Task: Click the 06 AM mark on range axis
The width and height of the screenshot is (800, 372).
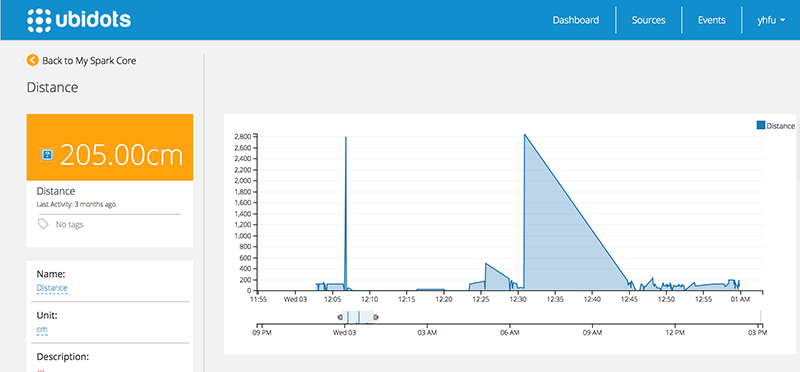Action: pos(510,333)
